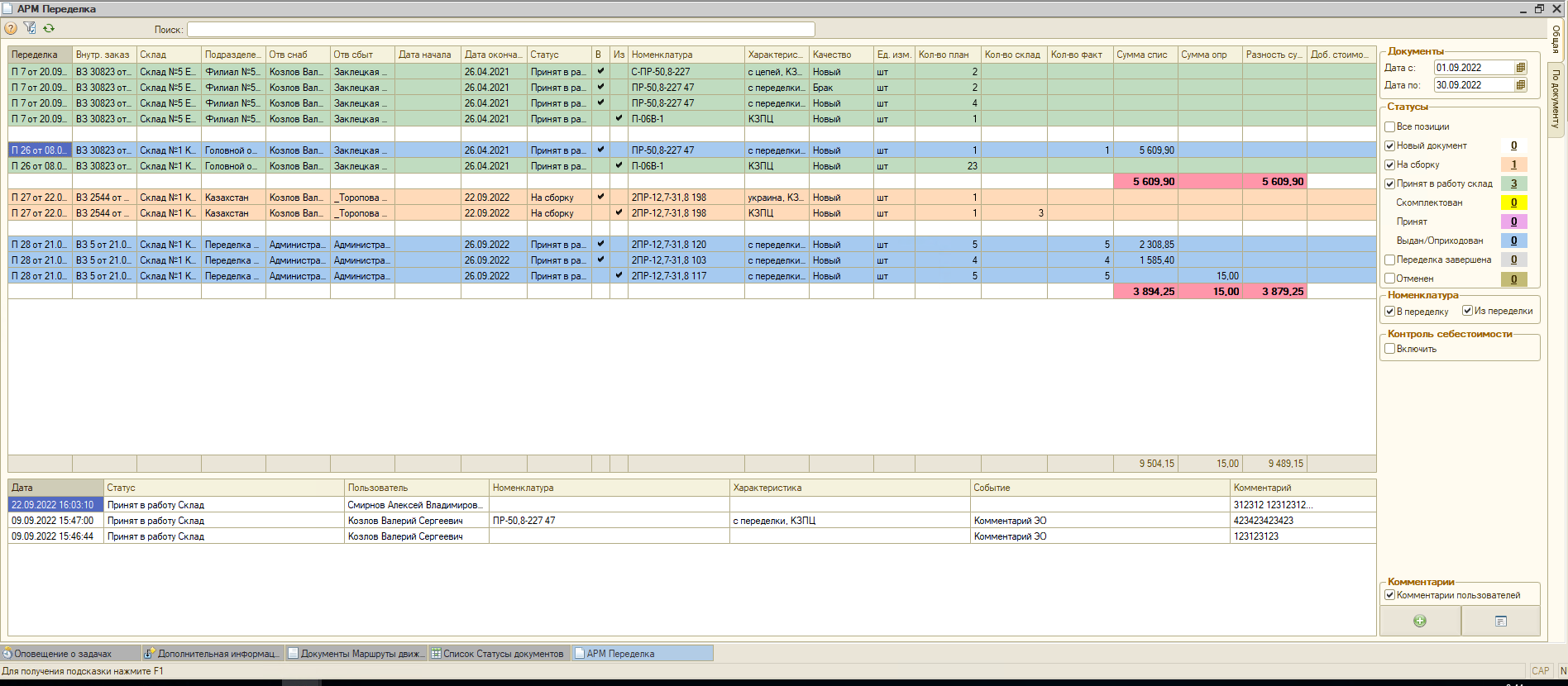Click the green 'Принят в работу склад' count swatch

pyautogui.click(x=1514, y=183)
